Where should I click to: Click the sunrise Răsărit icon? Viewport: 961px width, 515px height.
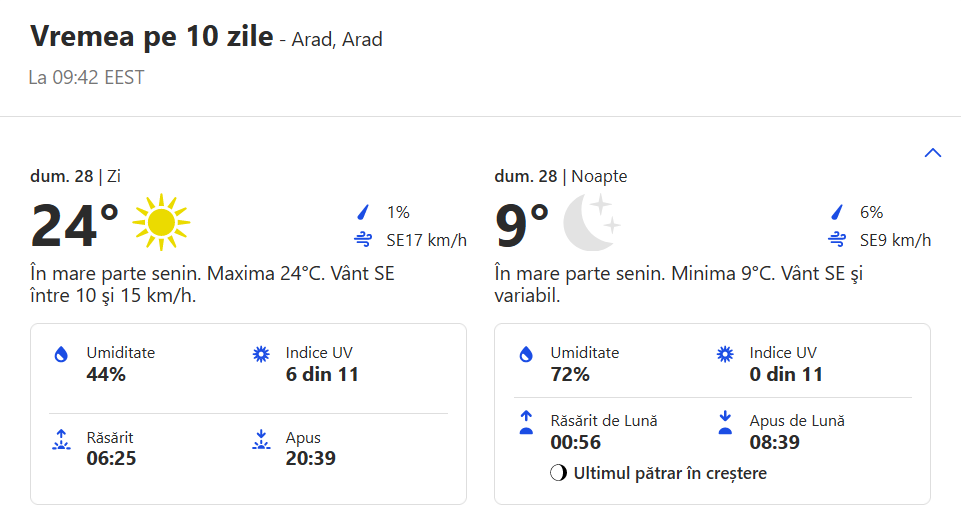62,439
